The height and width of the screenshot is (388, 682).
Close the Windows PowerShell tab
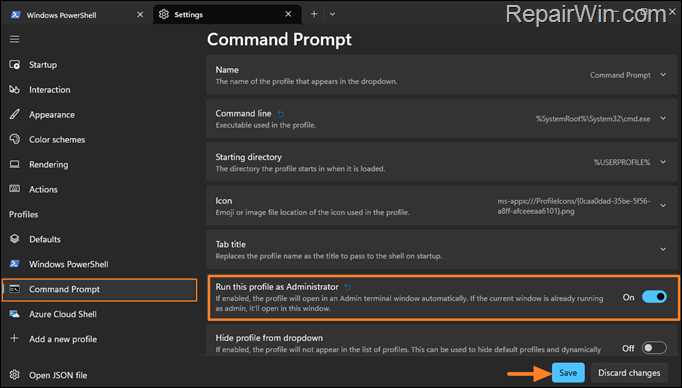click(x=140, y=14)
